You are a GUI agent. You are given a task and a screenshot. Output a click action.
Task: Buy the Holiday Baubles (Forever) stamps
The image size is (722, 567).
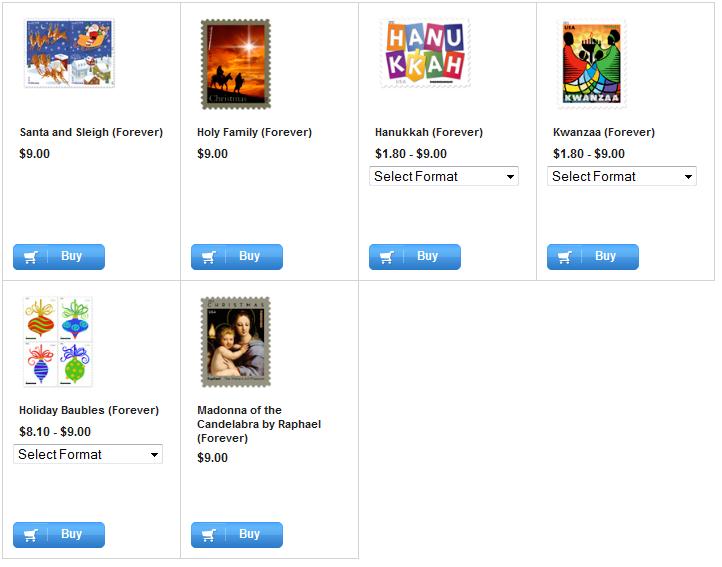coord(59,535)
